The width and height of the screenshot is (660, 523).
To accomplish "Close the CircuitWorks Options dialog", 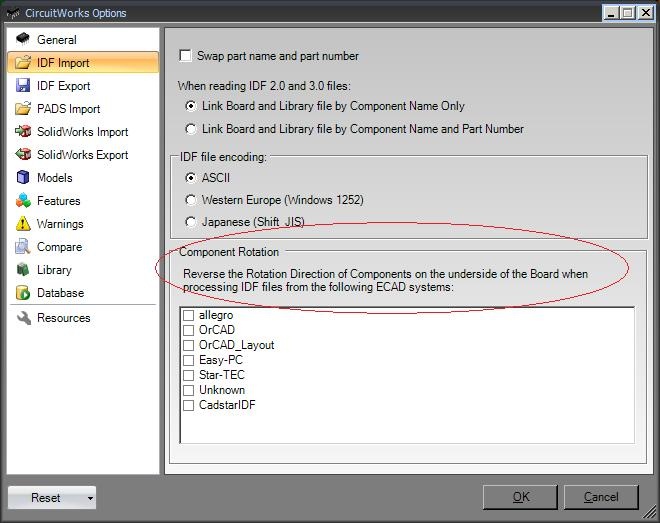I will (x=645, y=13).
